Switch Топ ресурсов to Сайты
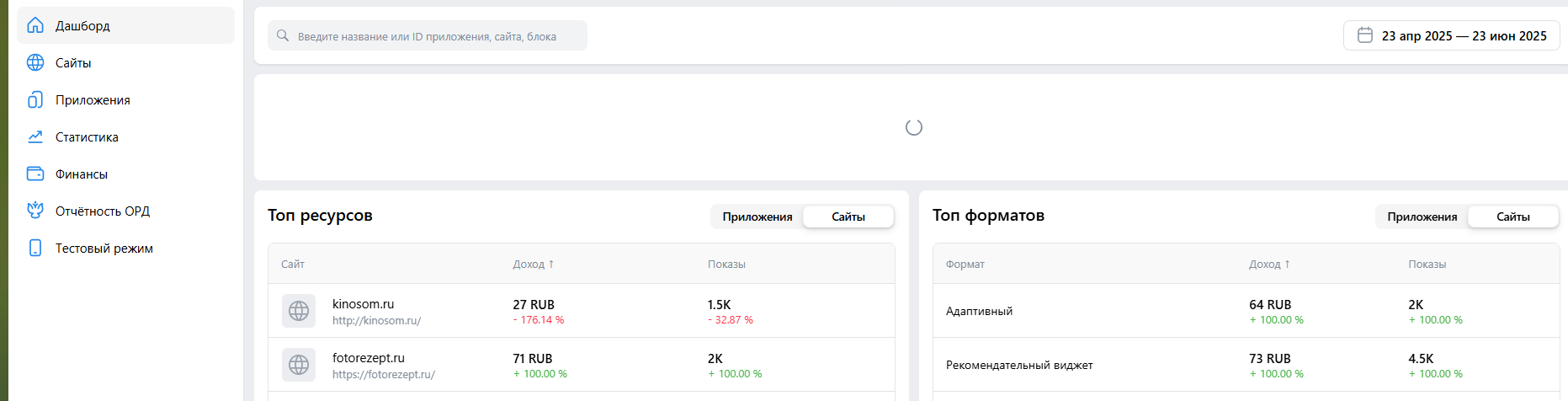The image size is (1568, 401). 848,217
